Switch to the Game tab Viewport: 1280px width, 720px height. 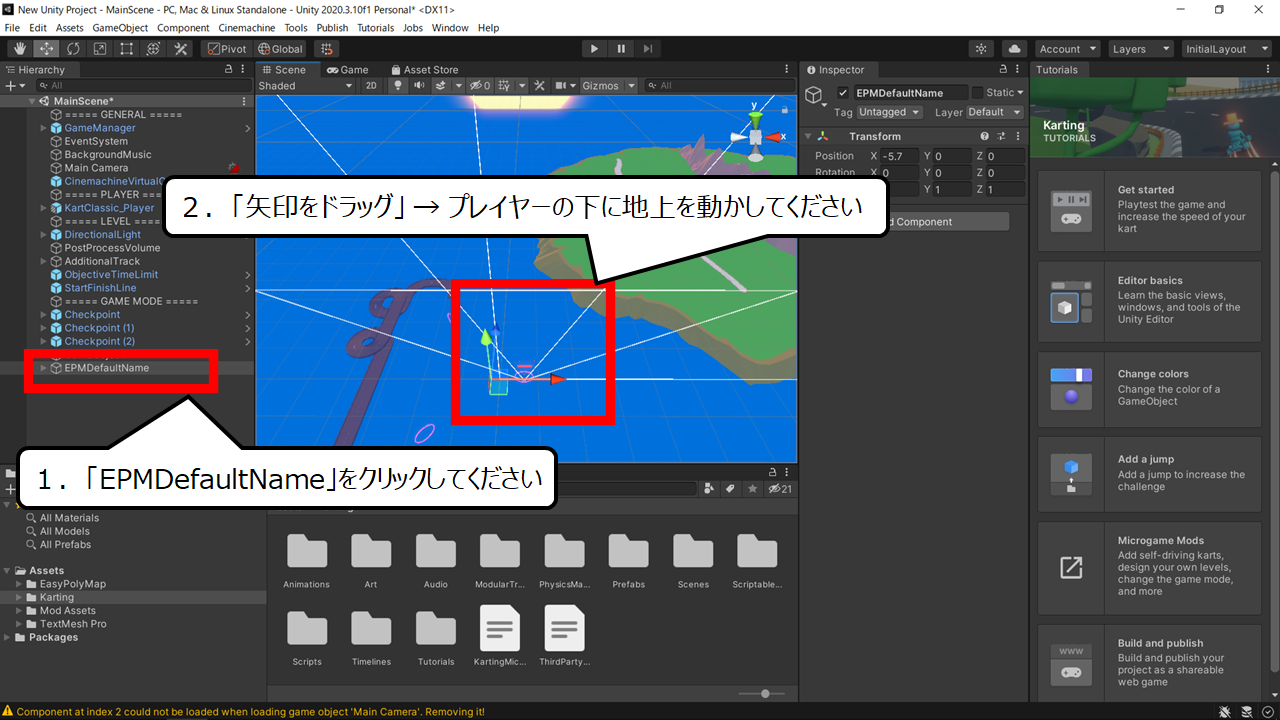[x=347, y=70]
